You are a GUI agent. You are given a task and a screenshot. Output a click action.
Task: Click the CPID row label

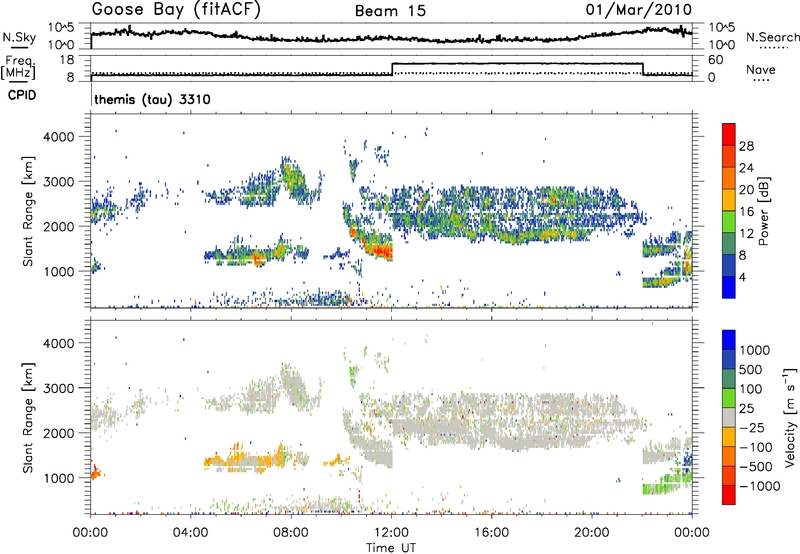(x=22, y=95)
